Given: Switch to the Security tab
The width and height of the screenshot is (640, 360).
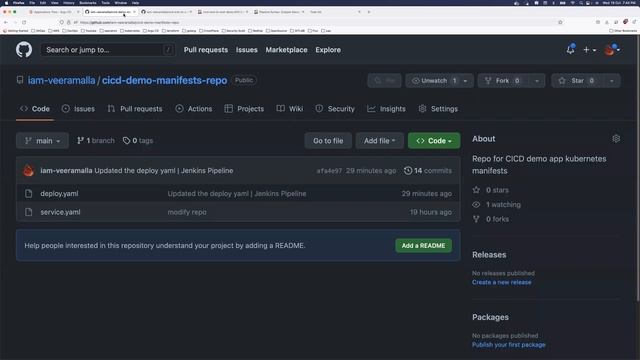Looking at the screenshot, I should 335,109.
